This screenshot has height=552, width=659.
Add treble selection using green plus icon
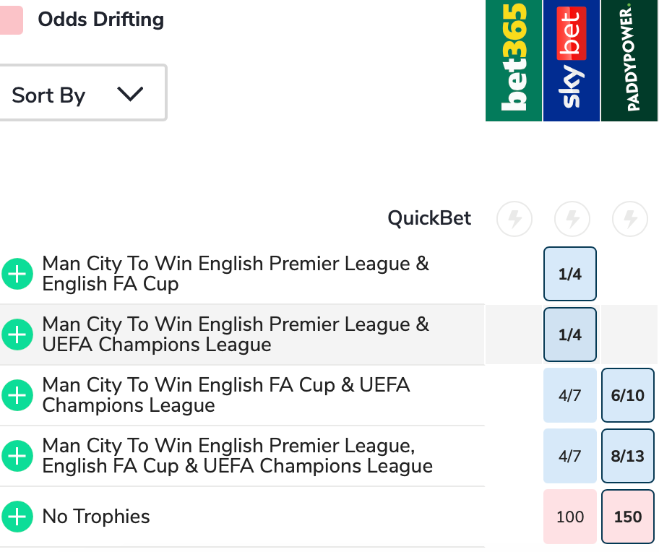[x=17, y=456]
